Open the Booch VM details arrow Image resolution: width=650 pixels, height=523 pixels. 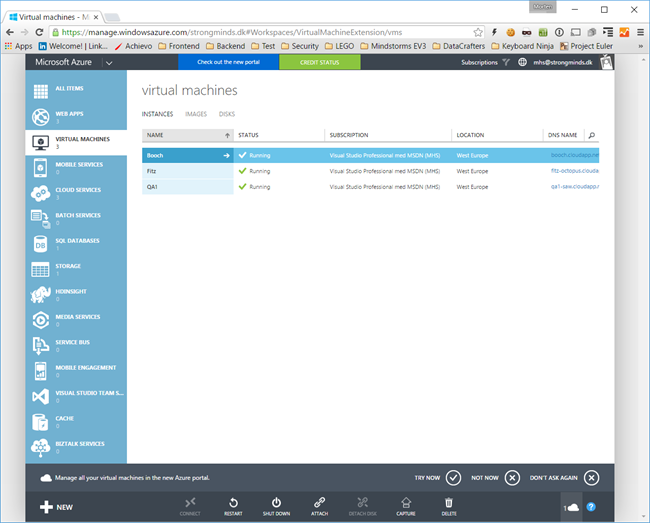[x=226, y=155]
